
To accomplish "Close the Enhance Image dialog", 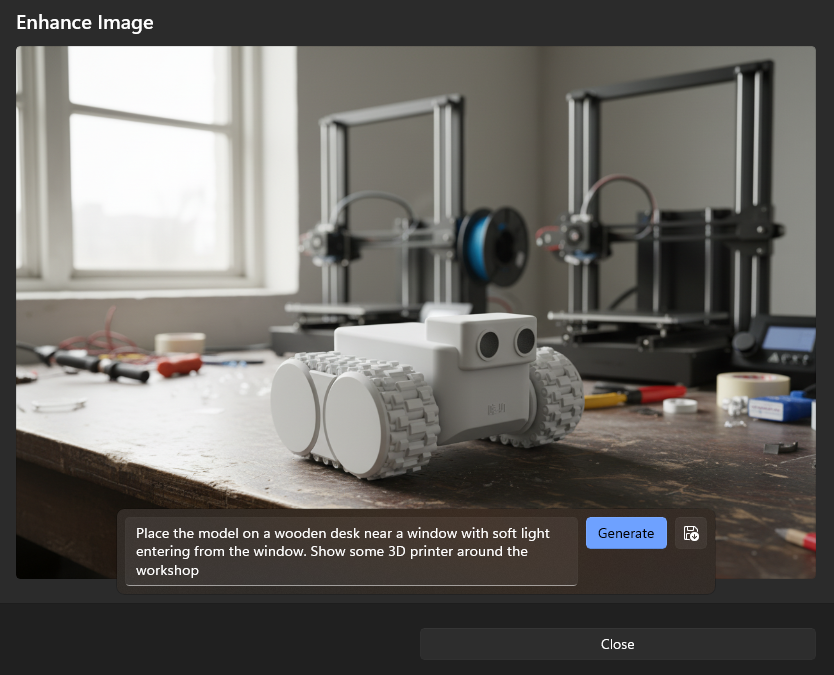I will click(617, 644).
